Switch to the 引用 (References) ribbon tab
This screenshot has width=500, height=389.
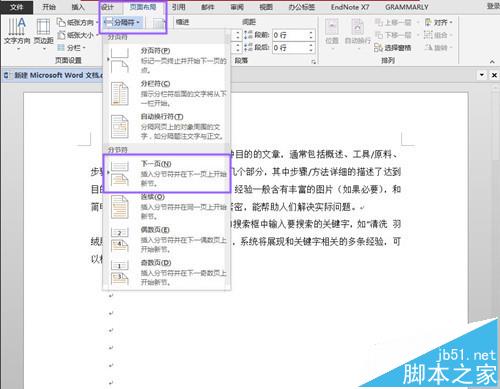(179, 7)
